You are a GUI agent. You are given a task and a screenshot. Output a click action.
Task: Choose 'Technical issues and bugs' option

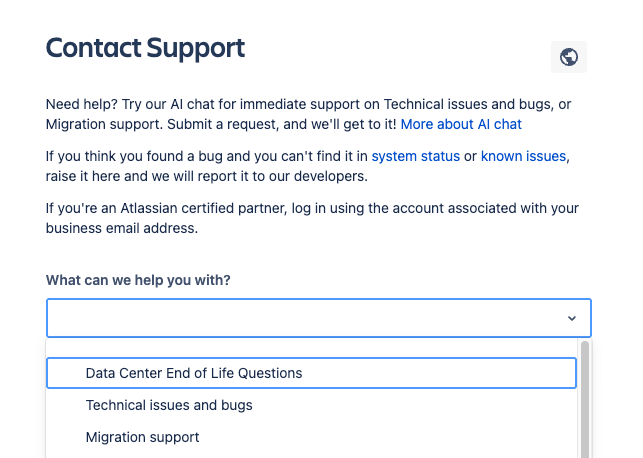point(169,405)
